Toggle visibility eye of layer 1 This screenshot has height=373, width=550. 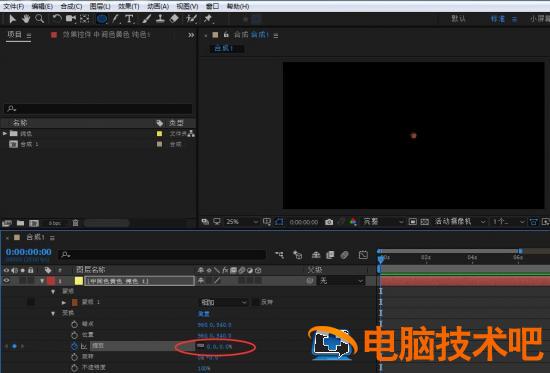6,280
